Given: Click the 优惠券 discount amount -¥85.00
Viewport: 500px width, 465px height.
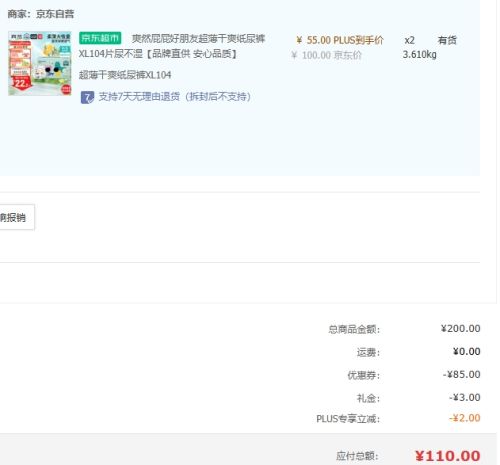Looking at the screenshot, I should pyautogui.click(x=461, y=374).
